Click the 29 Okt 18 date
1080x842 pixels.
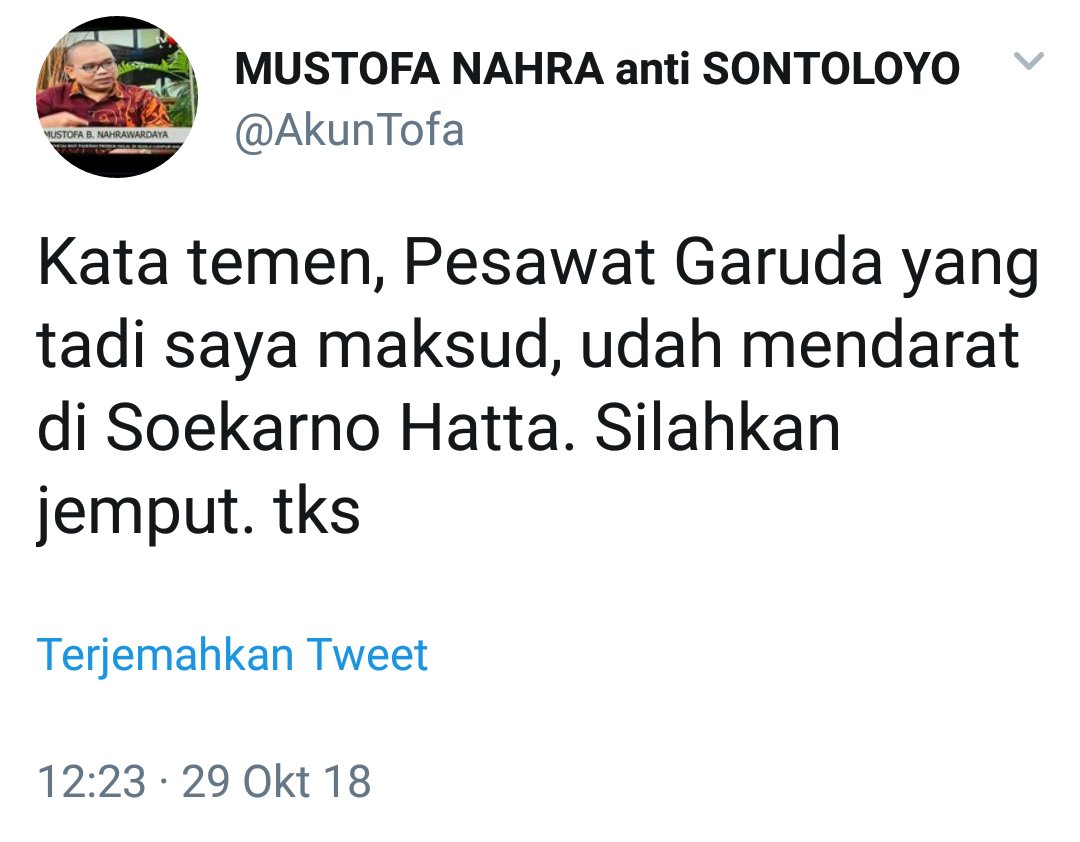[x=276, y=782]
